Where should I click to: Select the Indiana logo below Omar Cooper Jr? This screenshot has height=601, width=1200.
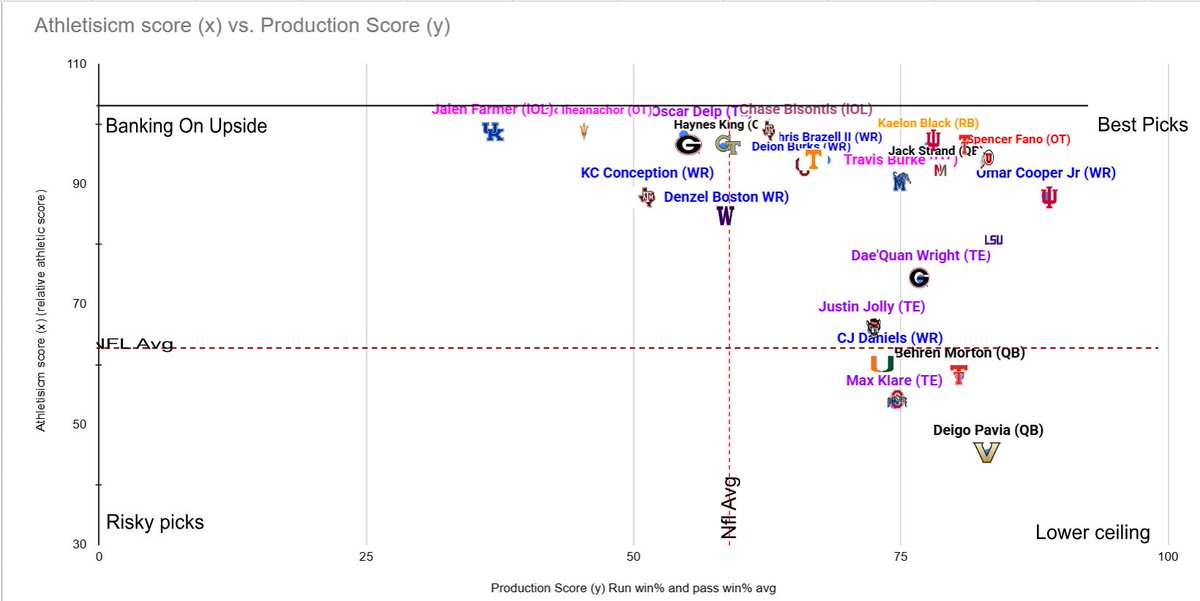click(1048, 197)
